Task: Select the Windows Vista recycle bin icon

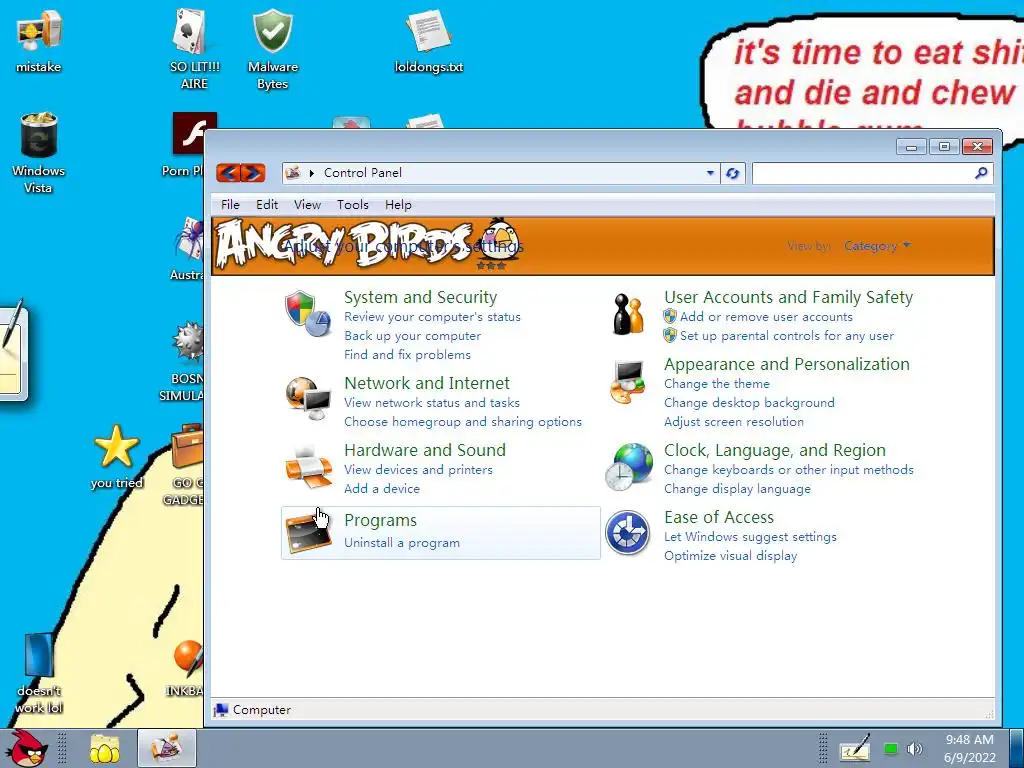Action: [x=39, y=153]
